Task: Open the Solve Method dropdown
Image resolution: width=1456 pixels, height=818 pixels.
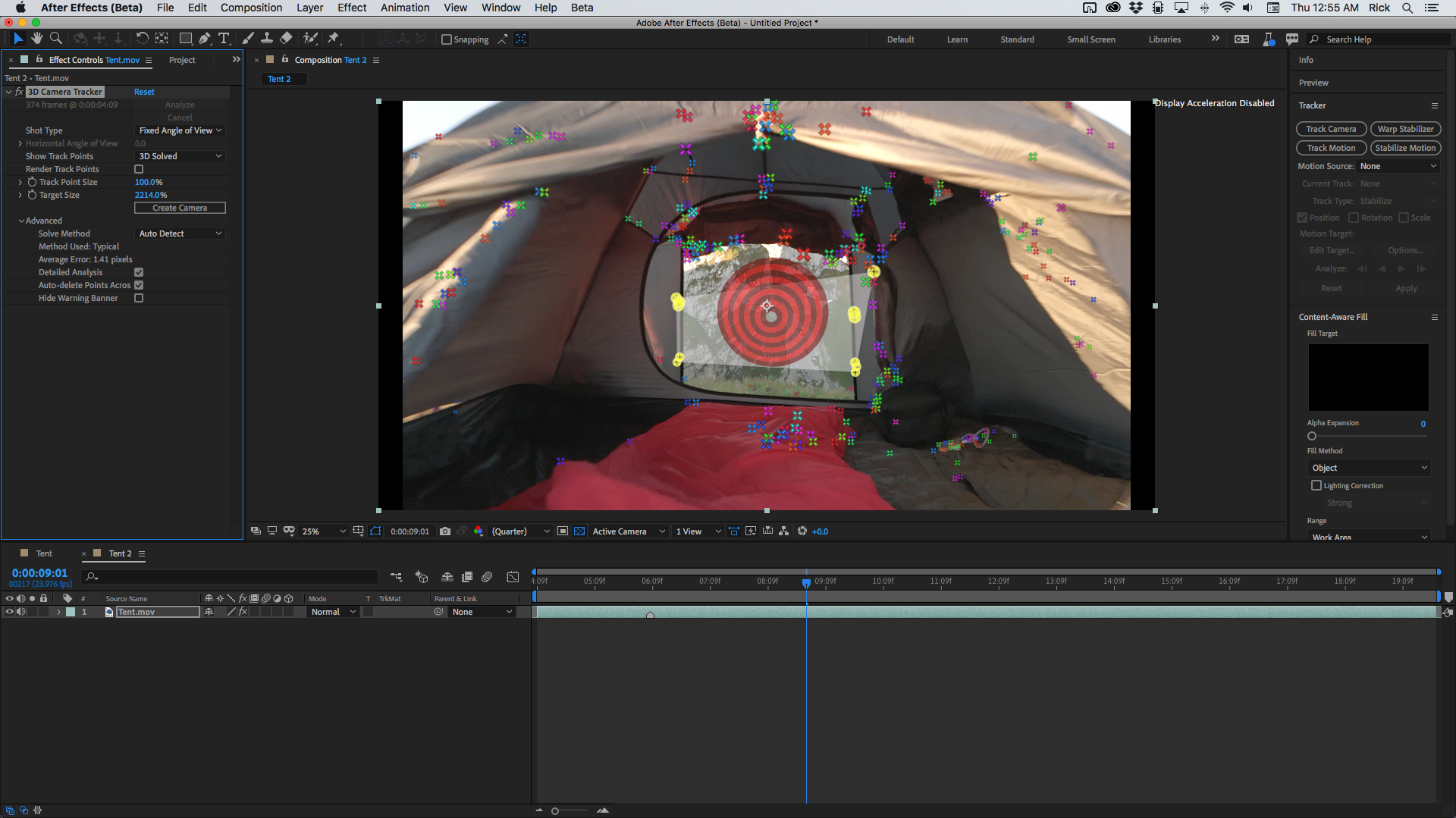Action: tap(179, 233)
